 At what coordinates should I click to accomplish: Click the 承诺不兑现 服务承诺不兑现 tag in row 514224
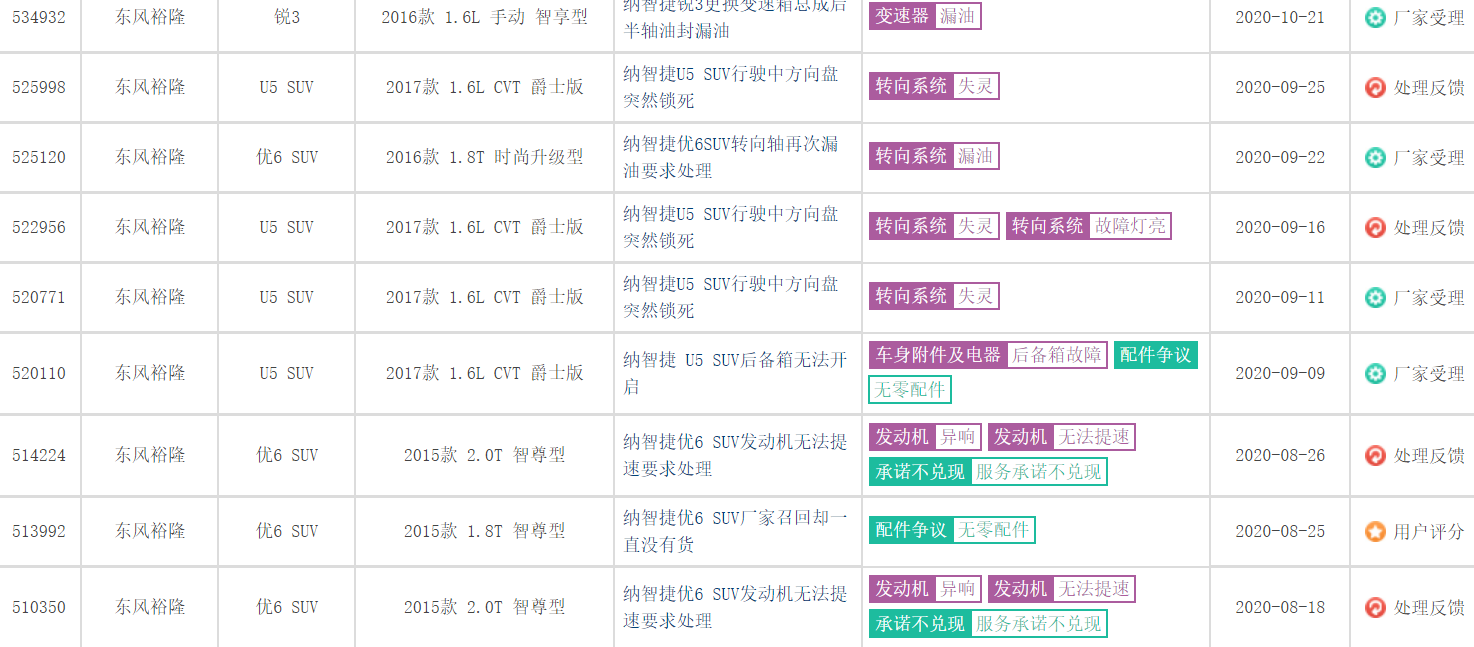click(x=988, y=472)
